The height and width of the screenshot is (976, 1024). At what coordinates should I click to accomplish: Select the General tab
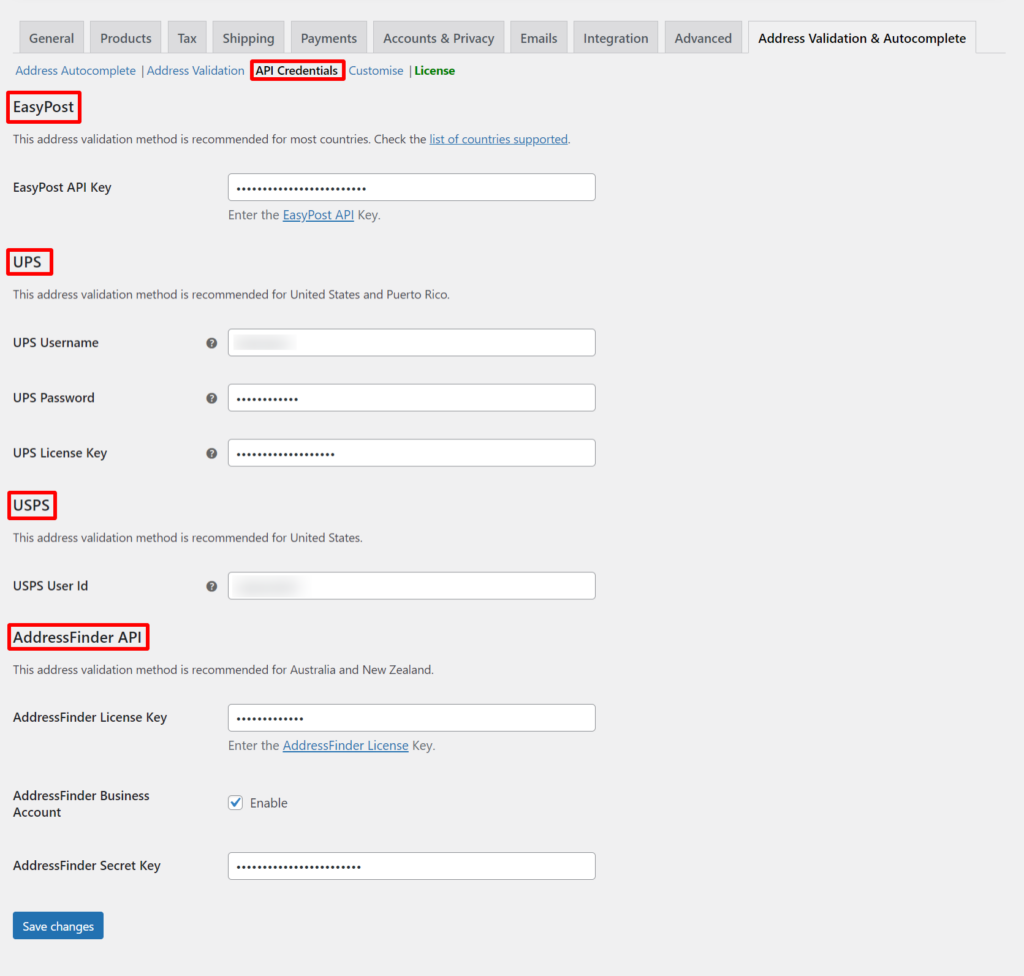51,37
